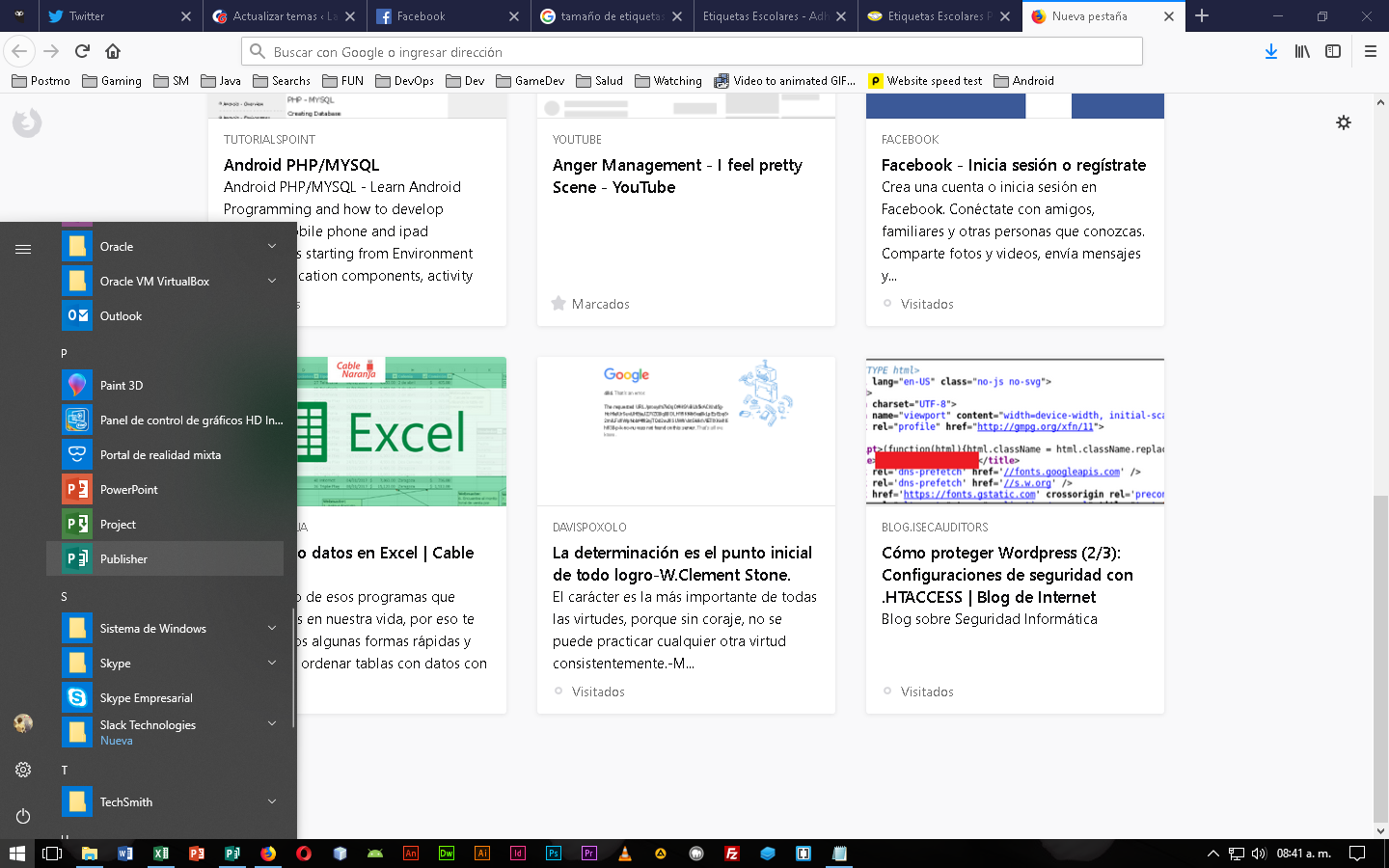Viewport: 1389px width, 868px height.
Task: Open the Postmo bookmarks folder
Action: pyautogui.click(x=41, y=81)
